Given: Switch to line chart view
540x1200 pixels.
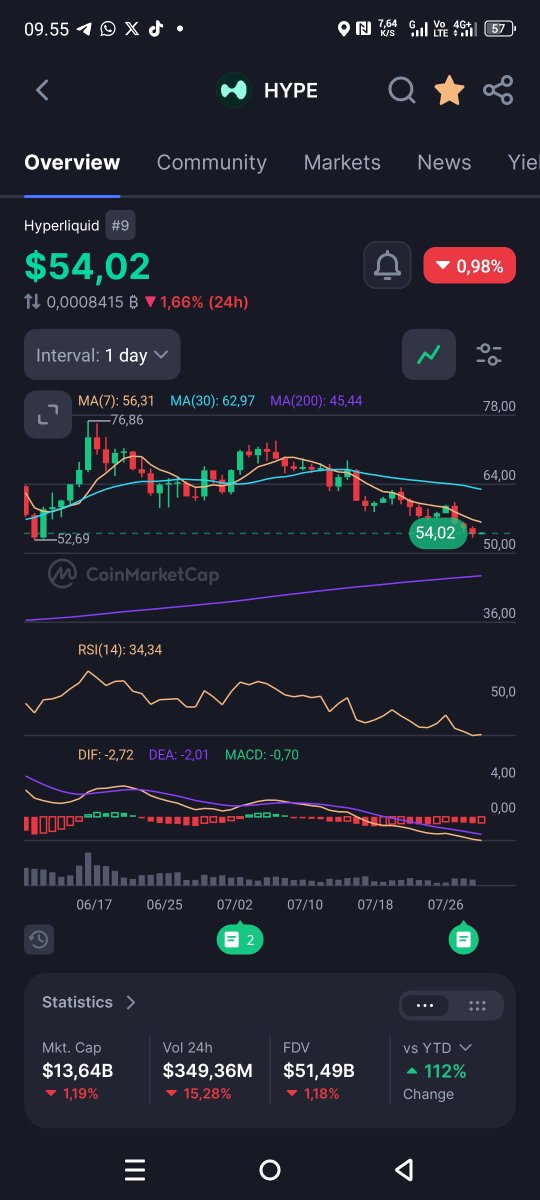Looking at the screenshot, I should (429, 354).
